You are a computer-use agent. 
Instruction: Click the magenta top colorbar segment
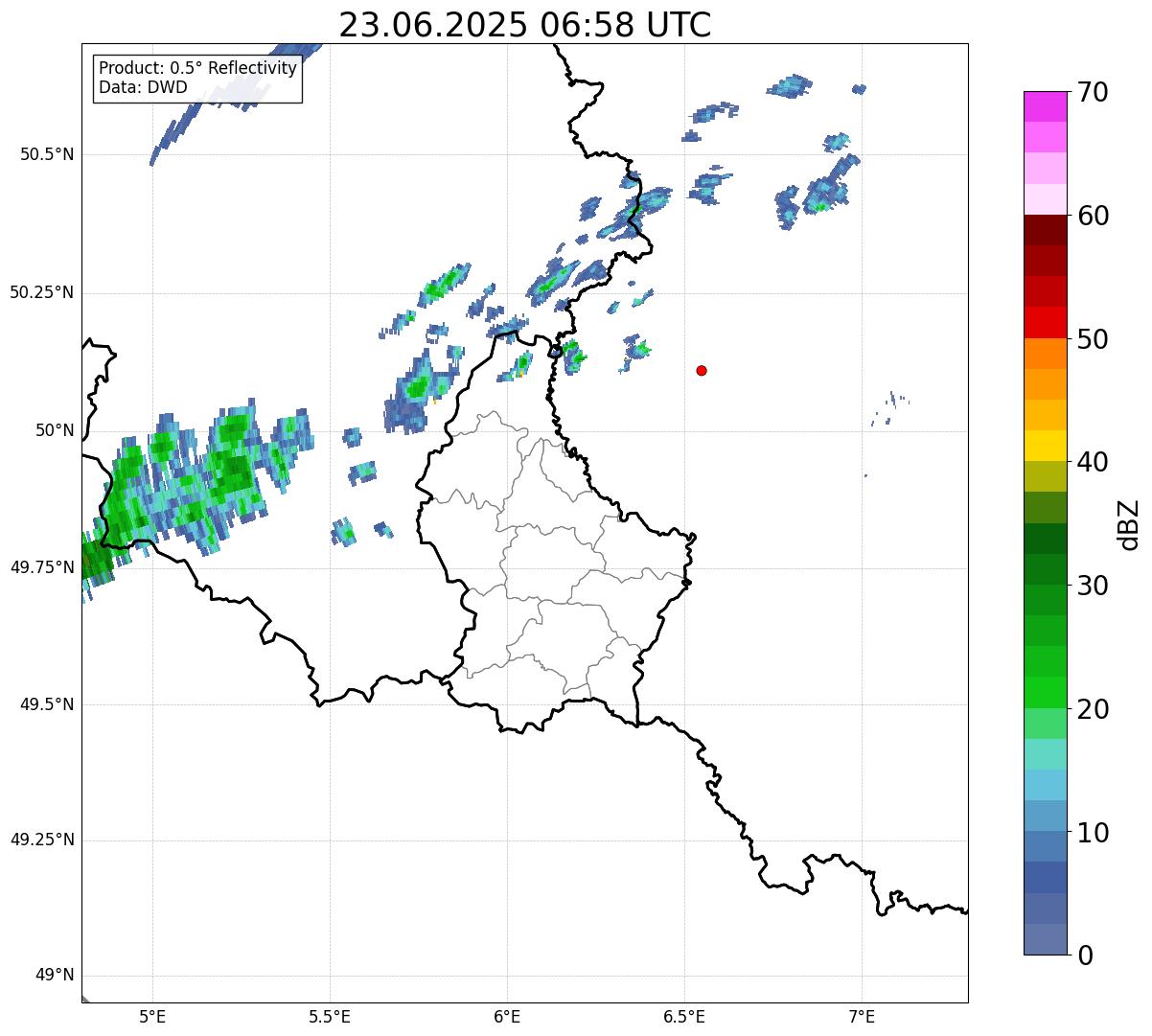coord(1046,106)
